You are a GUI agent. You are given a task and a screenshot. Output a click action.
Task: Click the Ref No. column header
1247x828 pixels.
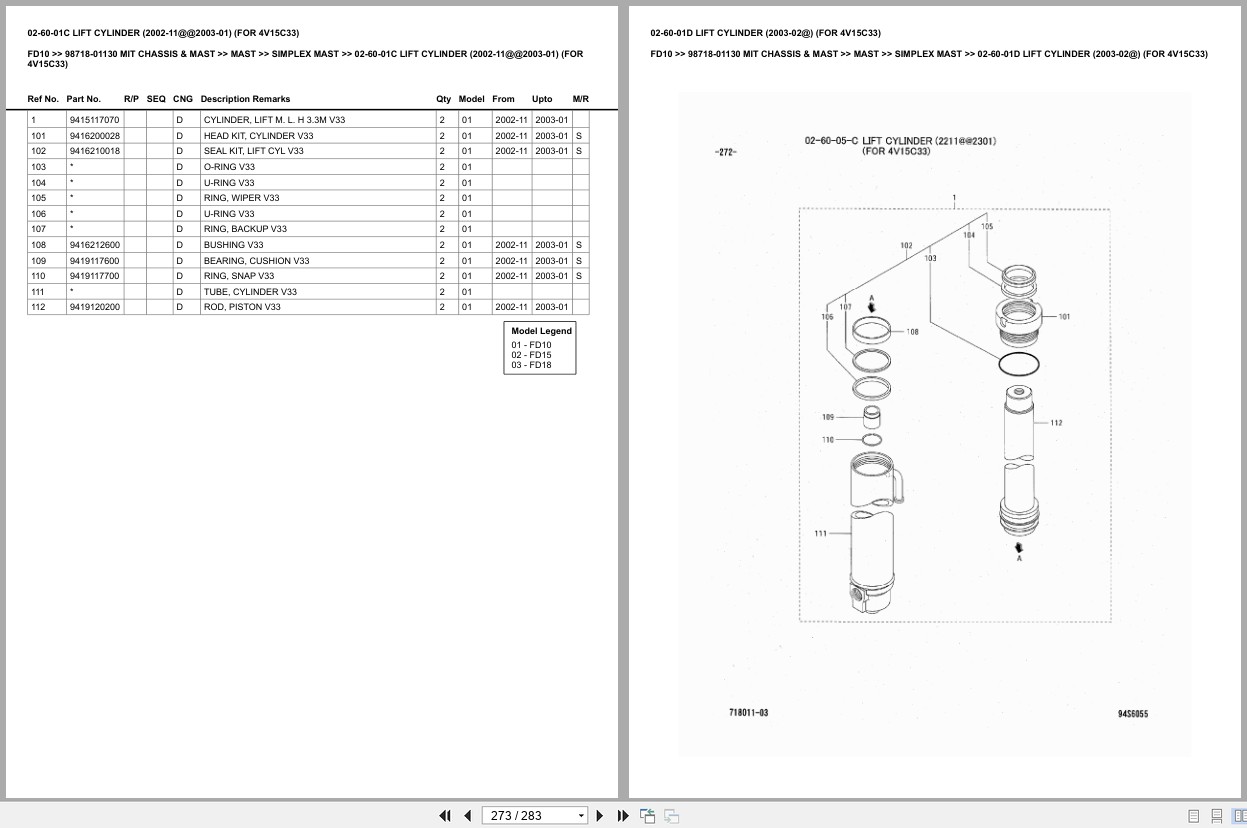click(x=43, y=99)
